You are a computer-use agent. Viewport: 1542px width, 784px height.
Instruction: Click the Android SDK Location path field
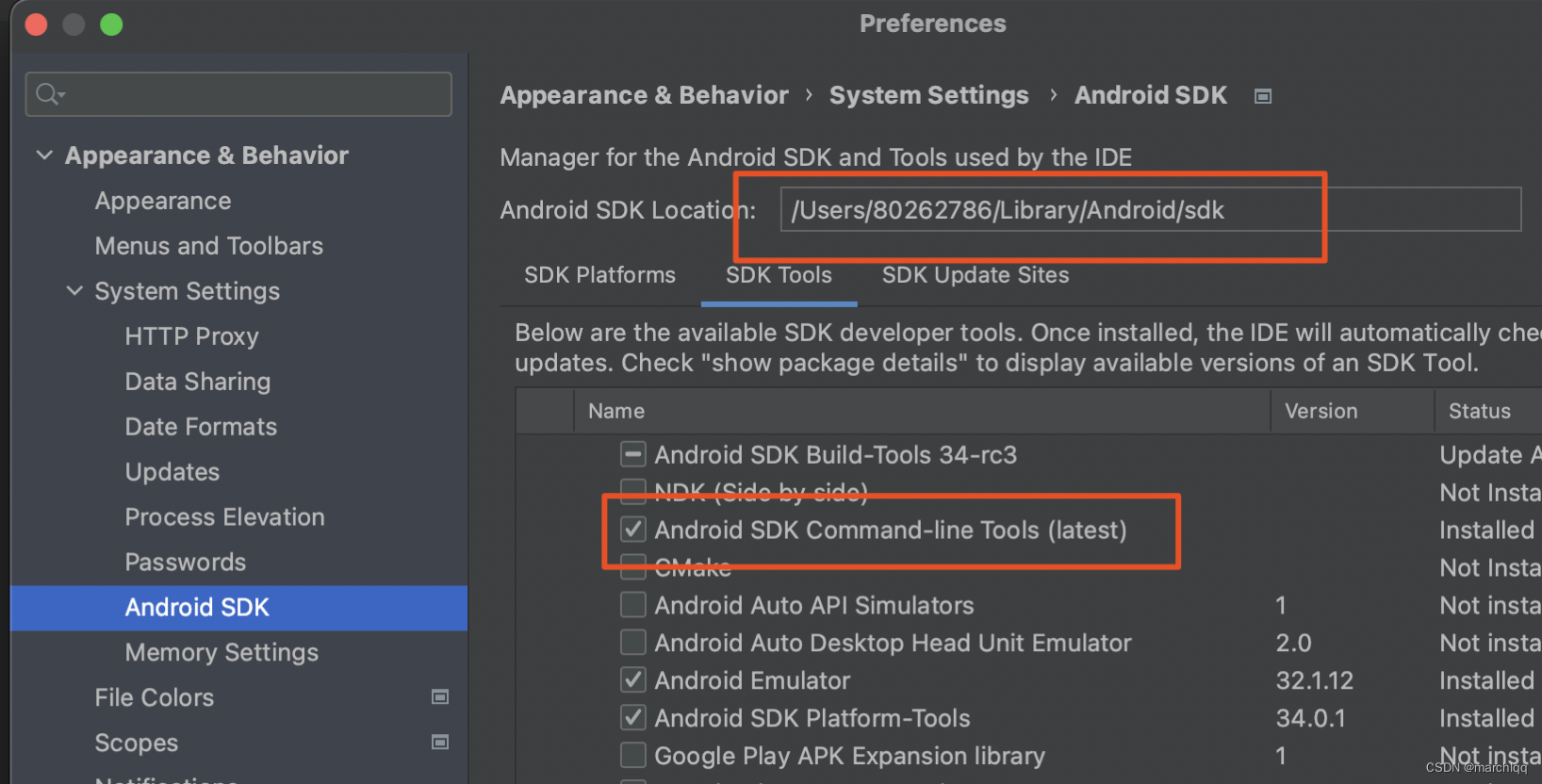tap(1151, 209)
